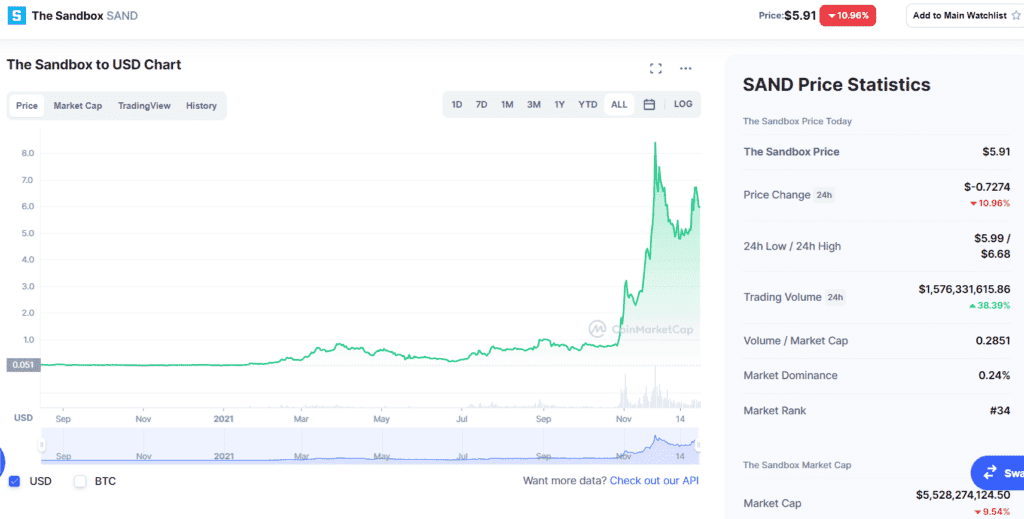This screenshot has height=519, width=1024.
Task: Click the blue Swap button
Action: pyautogui.click(x=1000, y=472)
